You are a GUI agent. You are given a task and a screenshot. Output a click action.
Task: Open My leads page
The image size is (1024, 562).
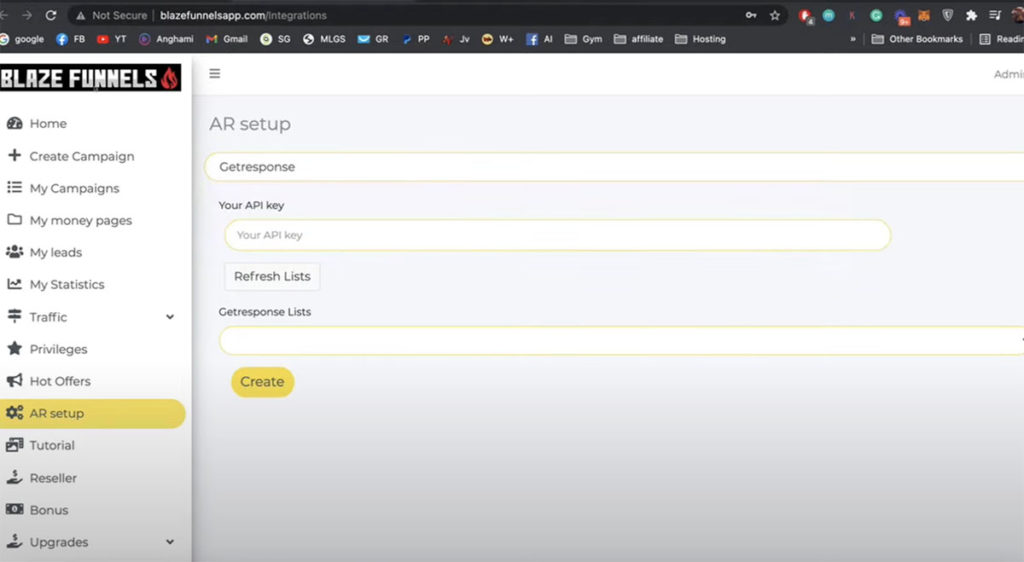point(56,252)
